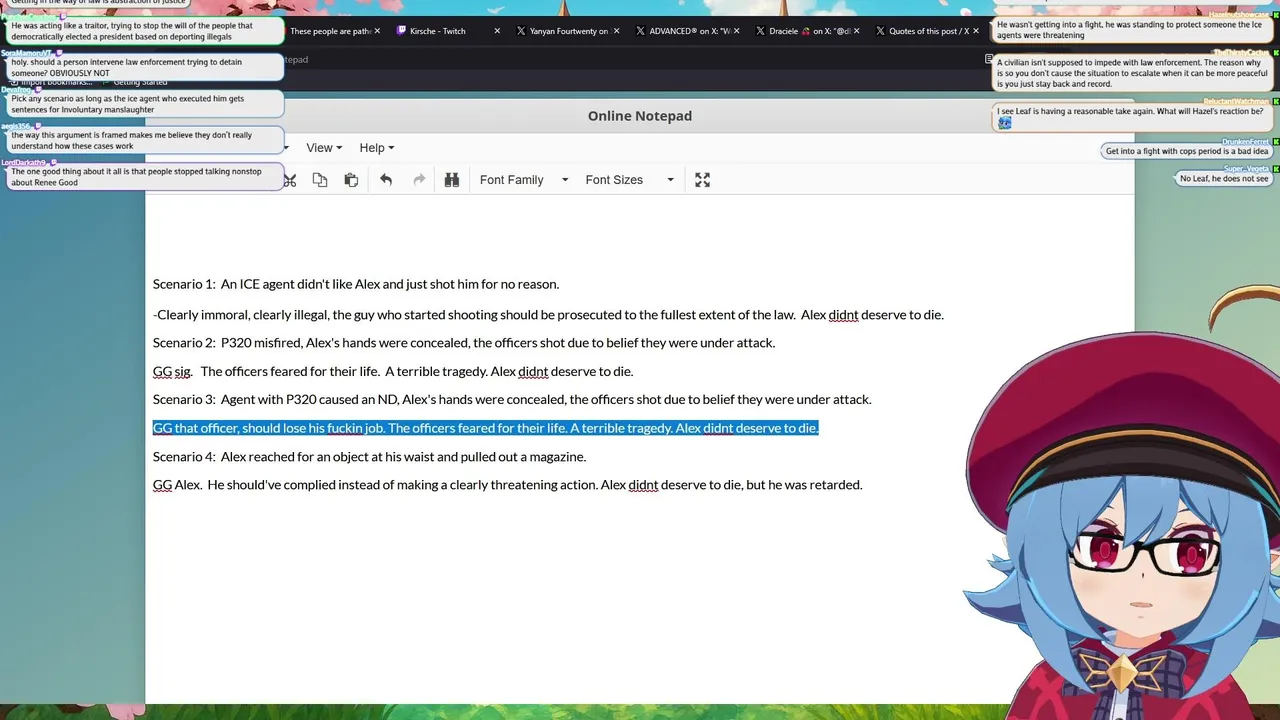Click chat message 'the way this argument is framed'
The height and width of the screenshot is (720, 1280).
pyautogui.click(x=145, y=140)
